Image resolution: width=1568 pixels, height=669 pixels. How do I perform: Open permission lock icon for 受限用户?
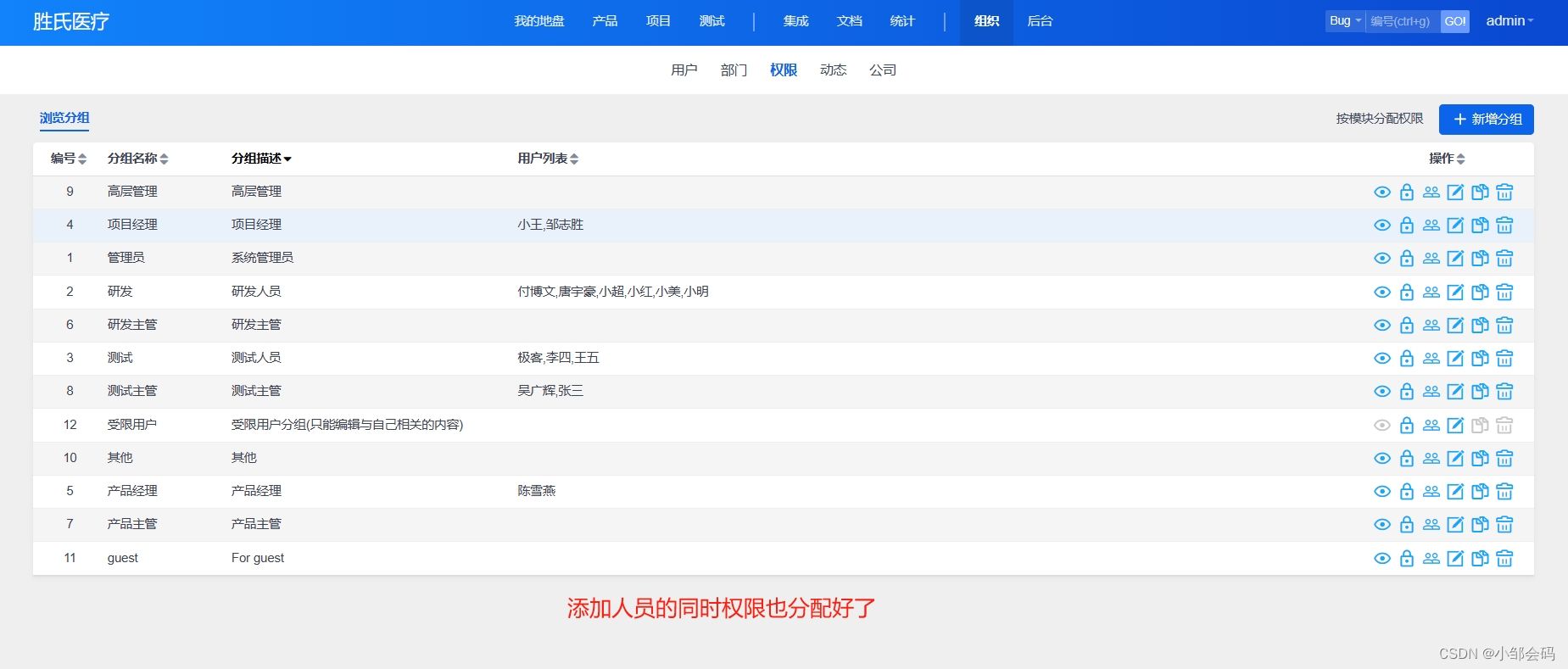(x=1407, y=426)
